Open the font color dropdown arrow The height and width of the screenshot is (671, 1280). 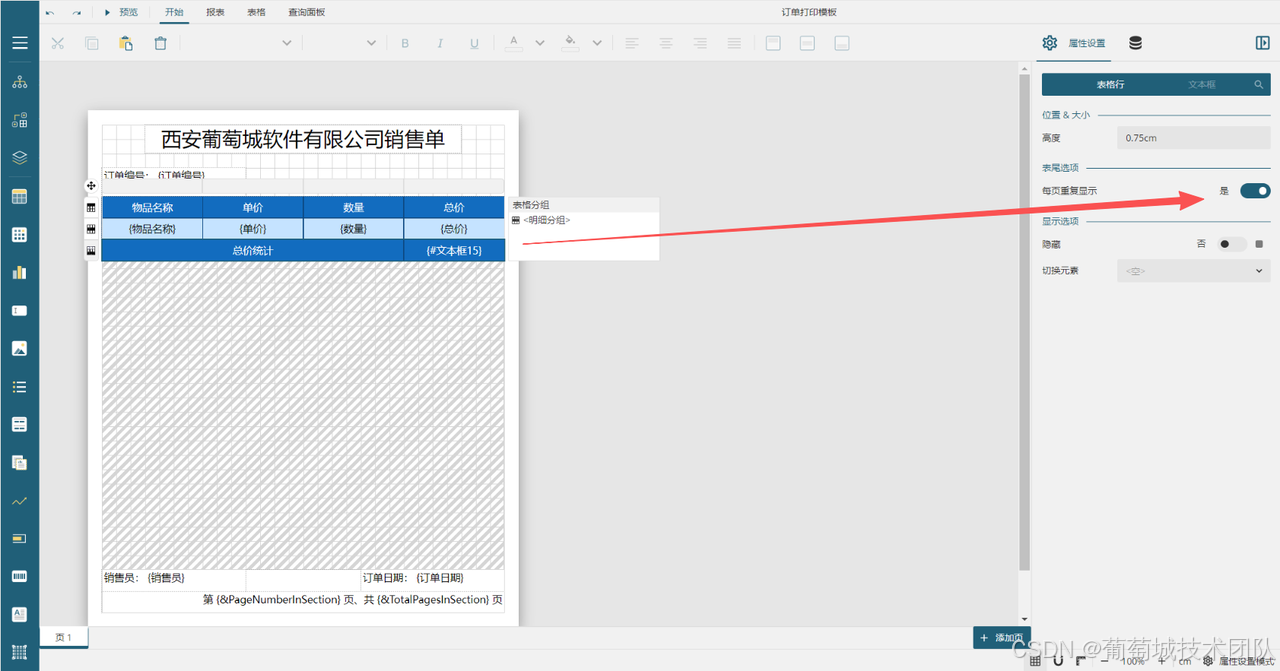point(540,43)
